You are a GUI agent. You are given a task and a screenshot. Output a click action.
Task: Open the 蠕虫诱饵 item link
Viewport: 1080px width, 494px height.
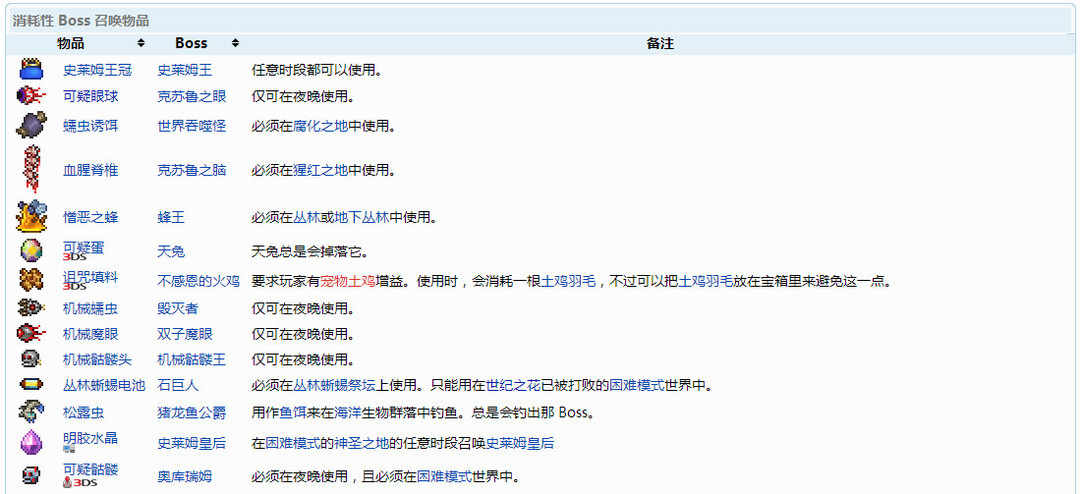(90, 126)
